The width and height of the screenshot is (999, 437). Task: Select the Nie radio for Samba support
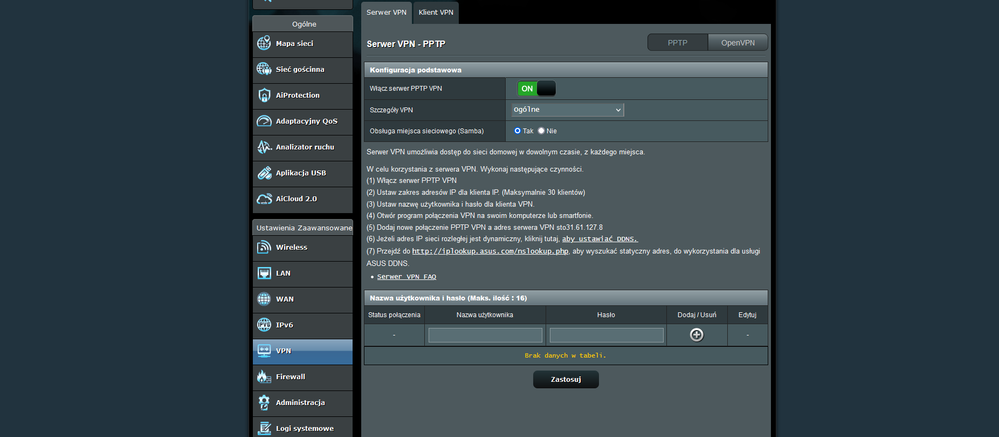click(x=542, y=131)
